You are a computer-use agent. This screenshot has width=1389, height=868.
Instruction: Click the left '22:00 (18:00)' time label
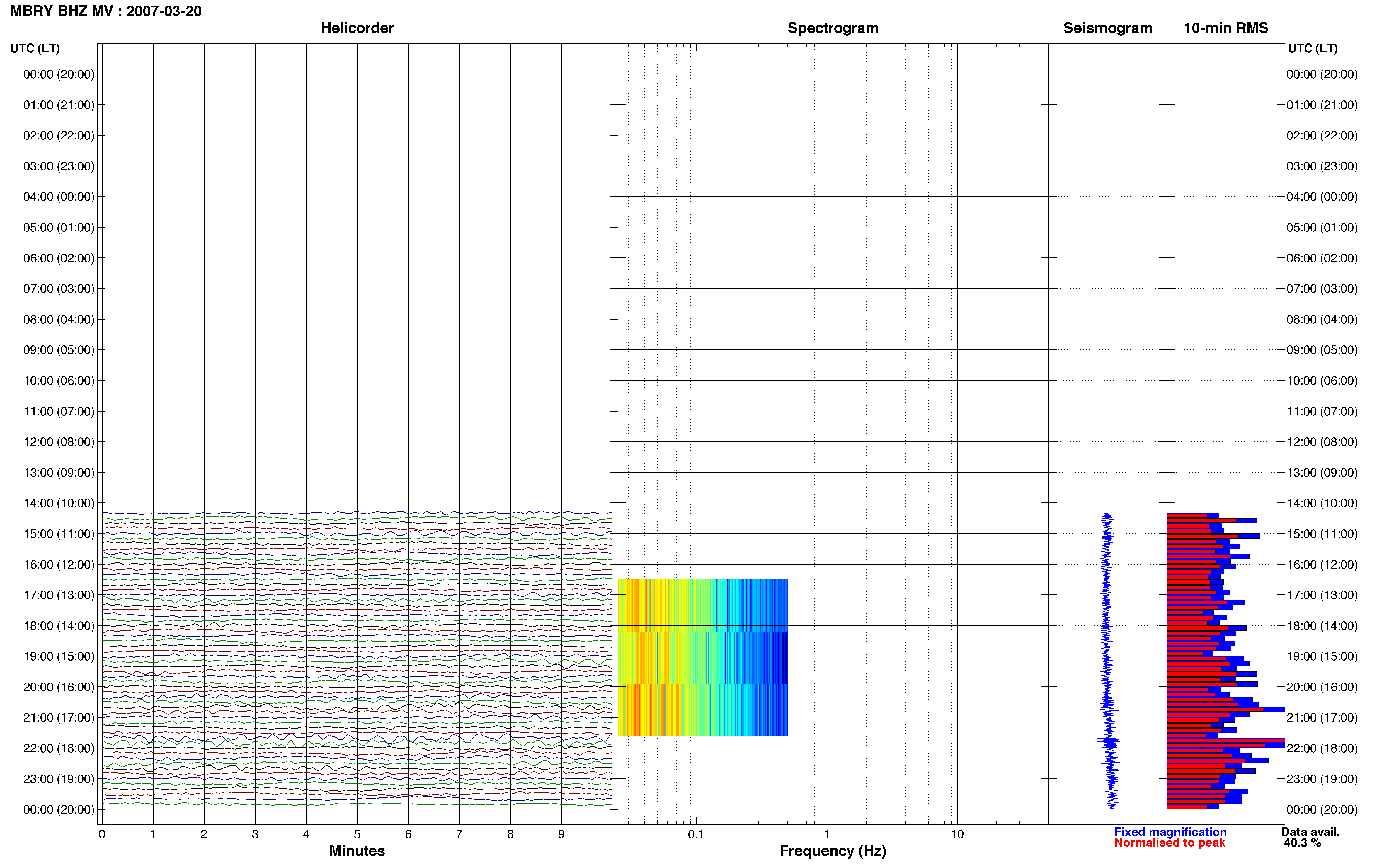(59, 748)
